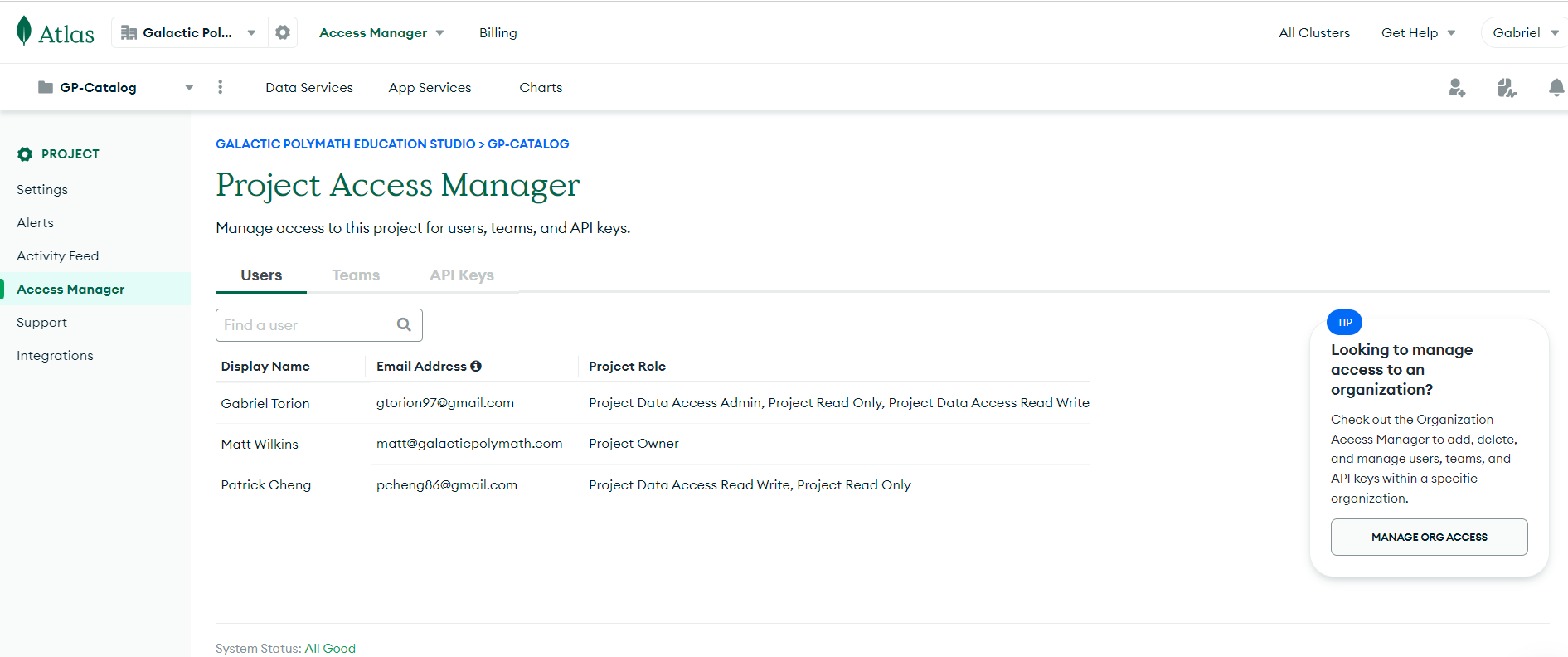The image size is (1568, 657).
Task: Switch to App Services tab
Action: (x=430, y=87)
